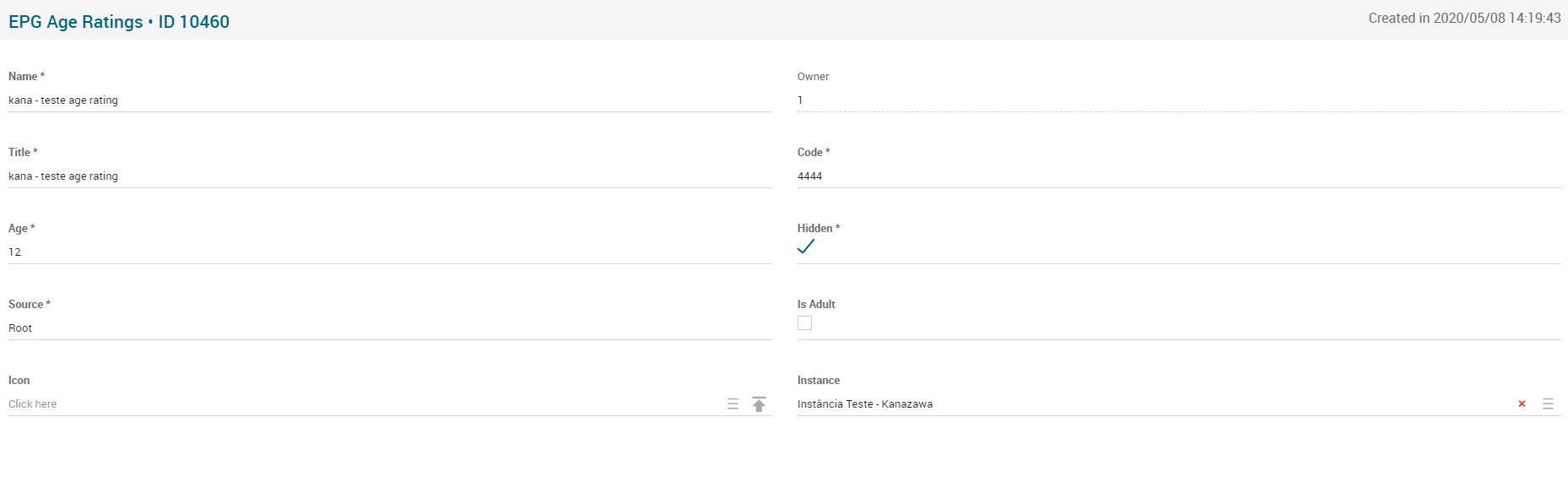Open the list icon in the Icon field
This screenshot has height=482, width=1568.
[733, 404]
